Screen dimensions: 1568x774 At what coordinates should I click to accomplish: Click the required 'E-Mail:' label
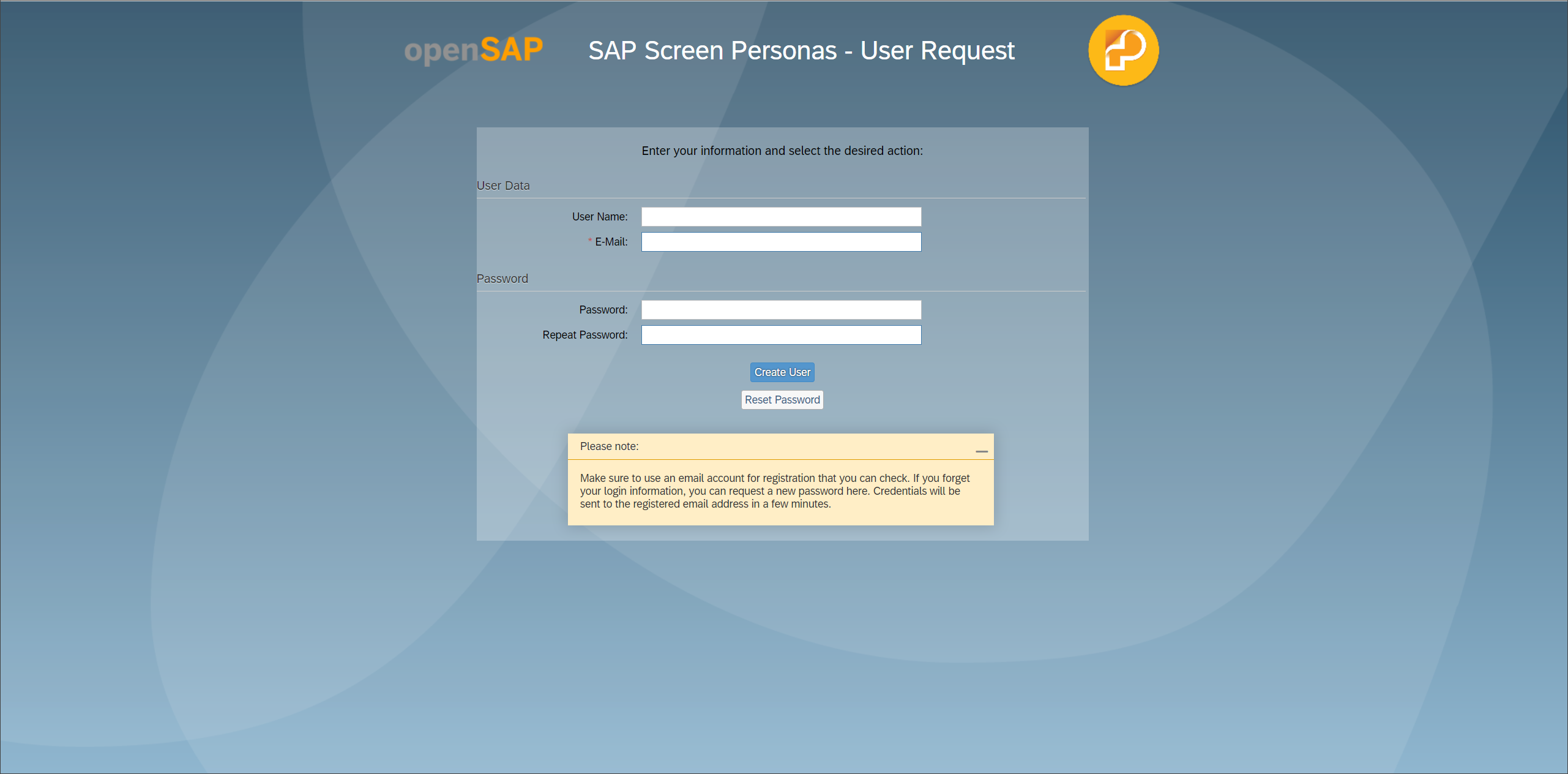click(x=611, y=242)
